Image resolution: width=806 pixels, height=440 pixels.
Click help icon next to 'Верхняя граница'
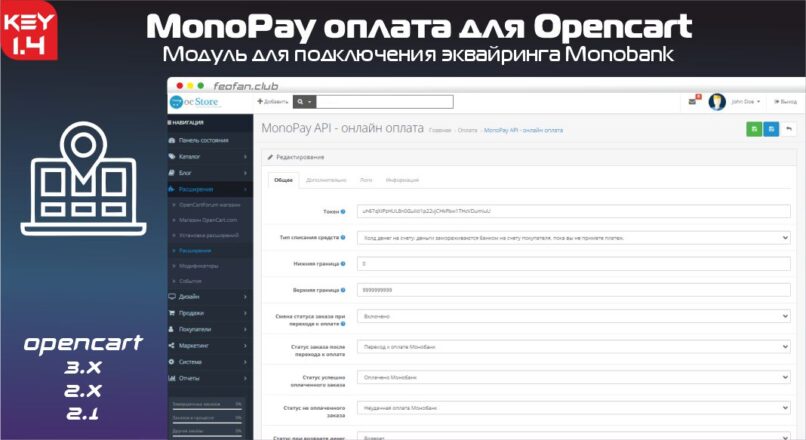[x=343, y=290]
